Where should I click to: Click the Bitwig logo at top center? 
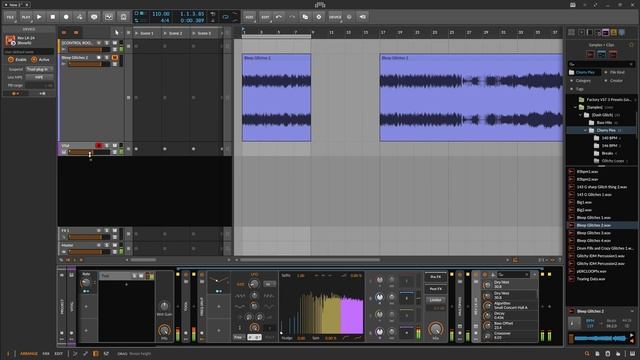pos(320,5)
